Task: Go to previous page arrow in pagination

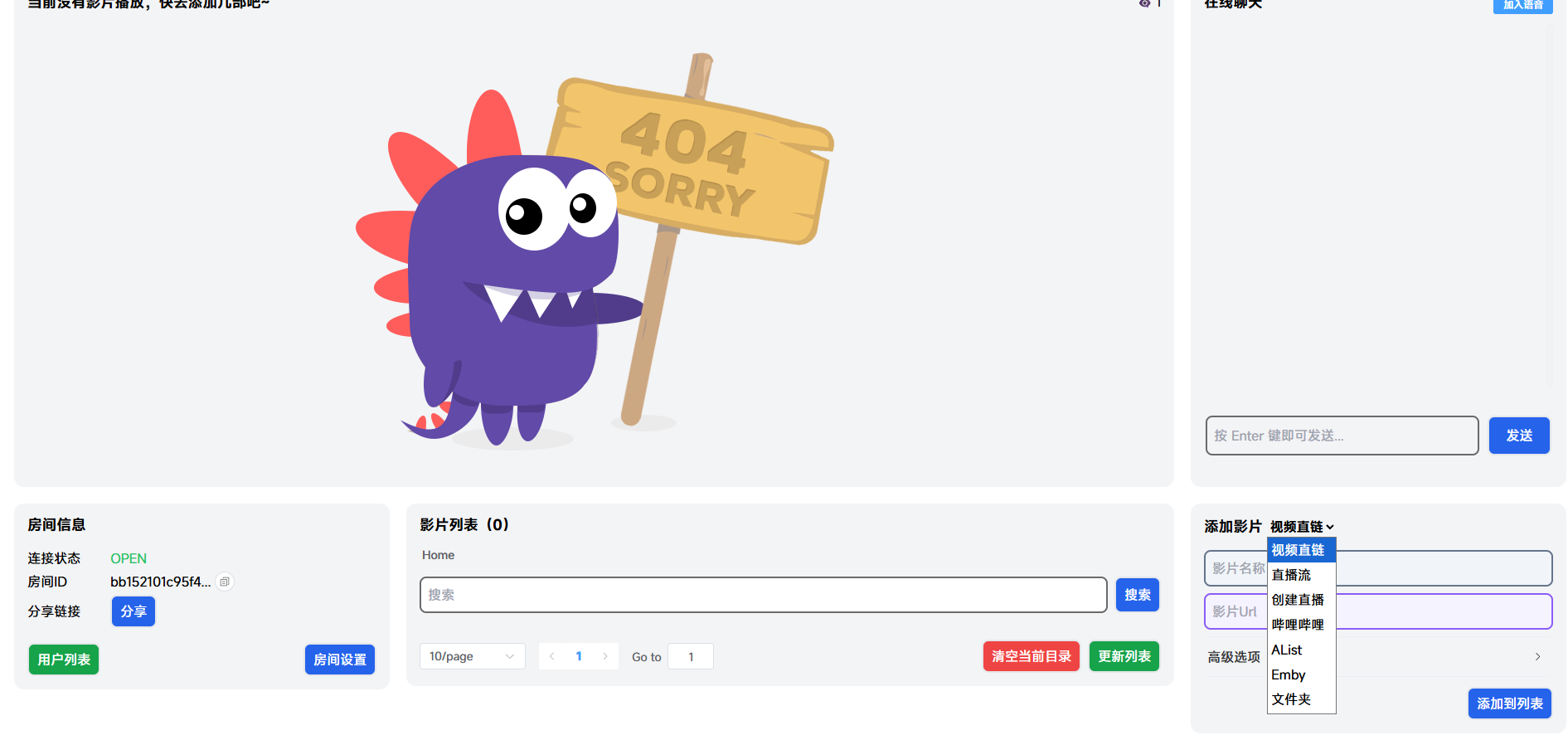Action: (x=552, y=656)
